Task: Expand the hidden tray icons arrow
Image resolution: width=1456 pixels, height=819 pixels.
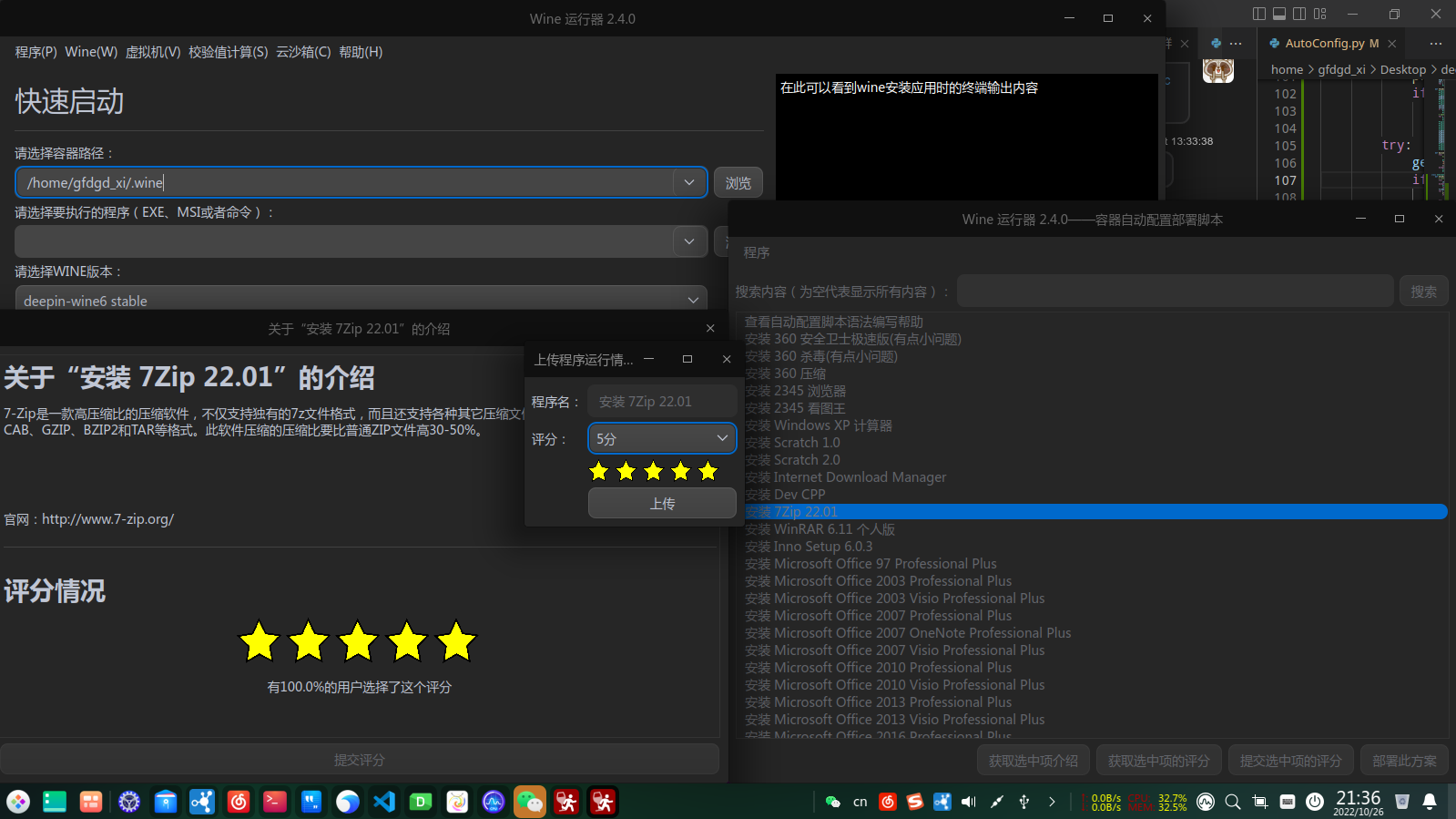Action: (1052, 802)
